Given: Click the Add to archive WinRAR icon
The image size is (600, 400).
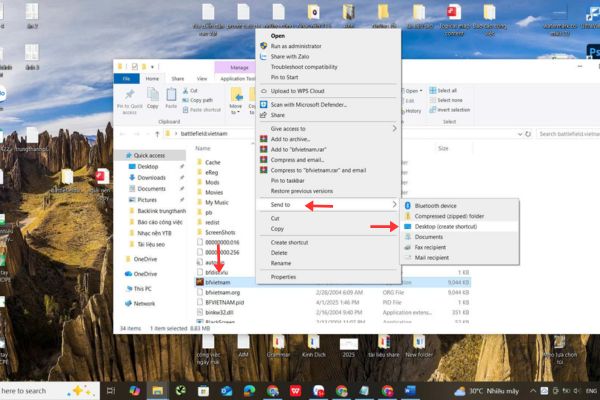Looking at the screenshot, I should tap(264, 139).
